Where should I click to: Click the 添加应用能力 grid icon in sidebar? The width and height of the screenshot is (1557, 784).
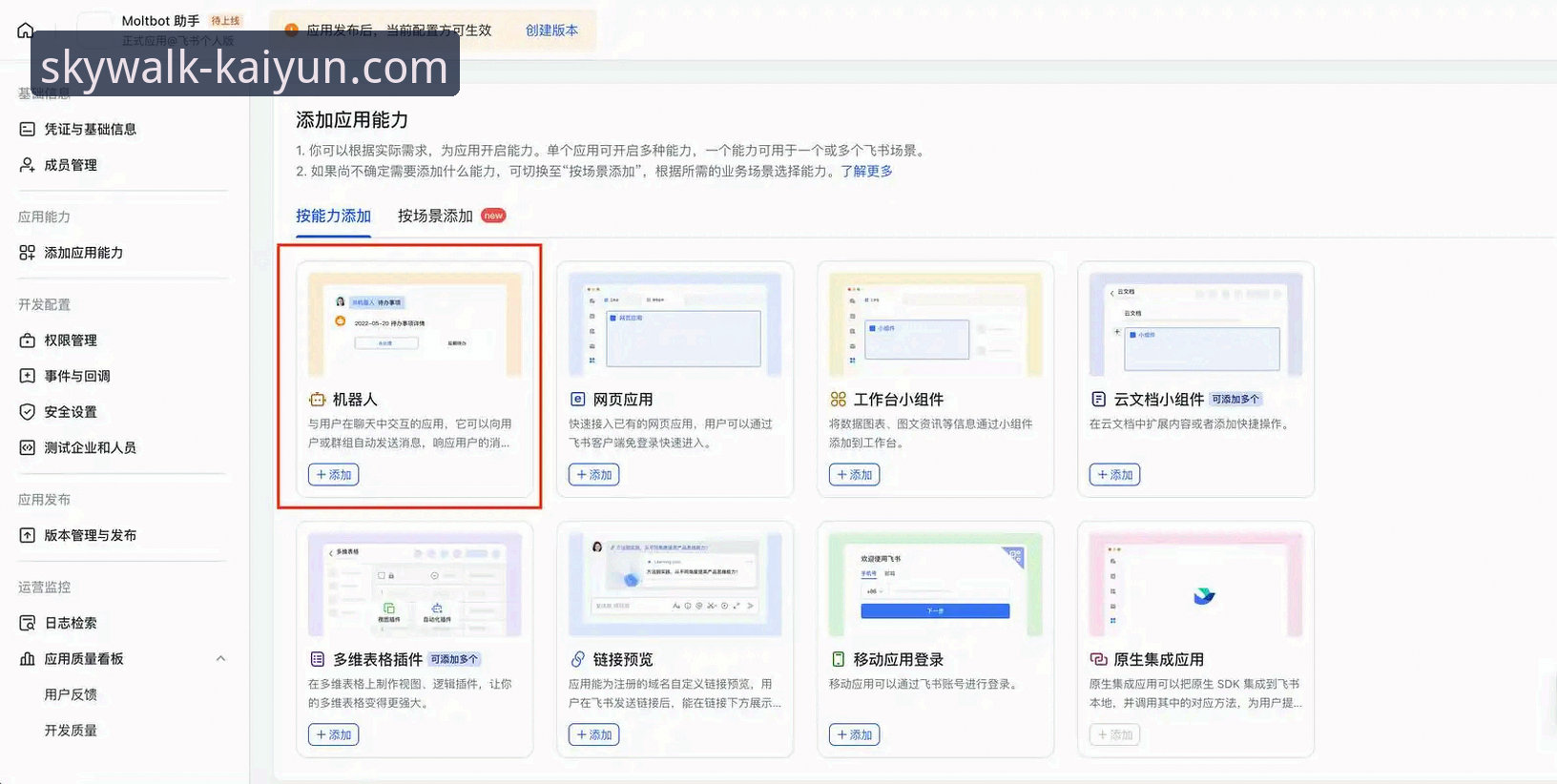click(x=28, y=253)
